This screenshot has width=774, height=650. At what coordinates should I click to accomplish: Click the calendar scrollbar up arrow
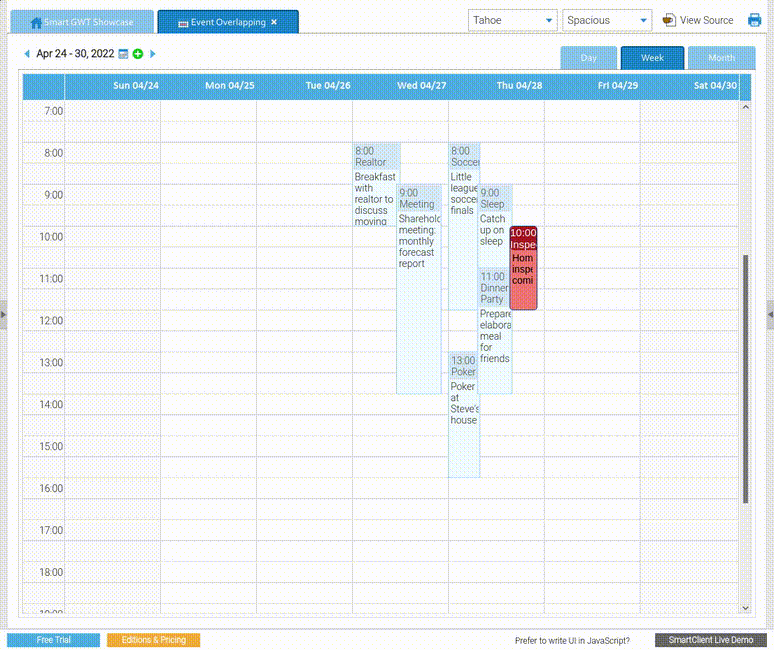746,107
